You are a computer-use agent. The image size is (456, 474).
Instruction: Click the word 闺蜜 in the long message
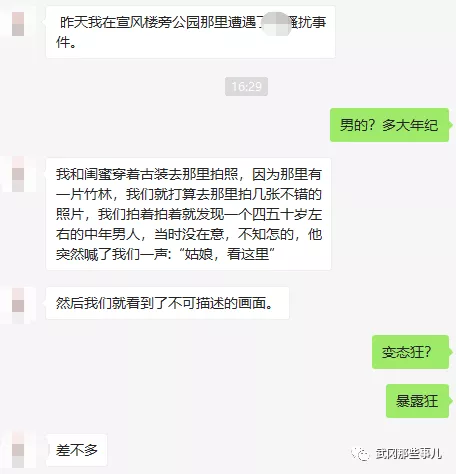pos(98,174)
